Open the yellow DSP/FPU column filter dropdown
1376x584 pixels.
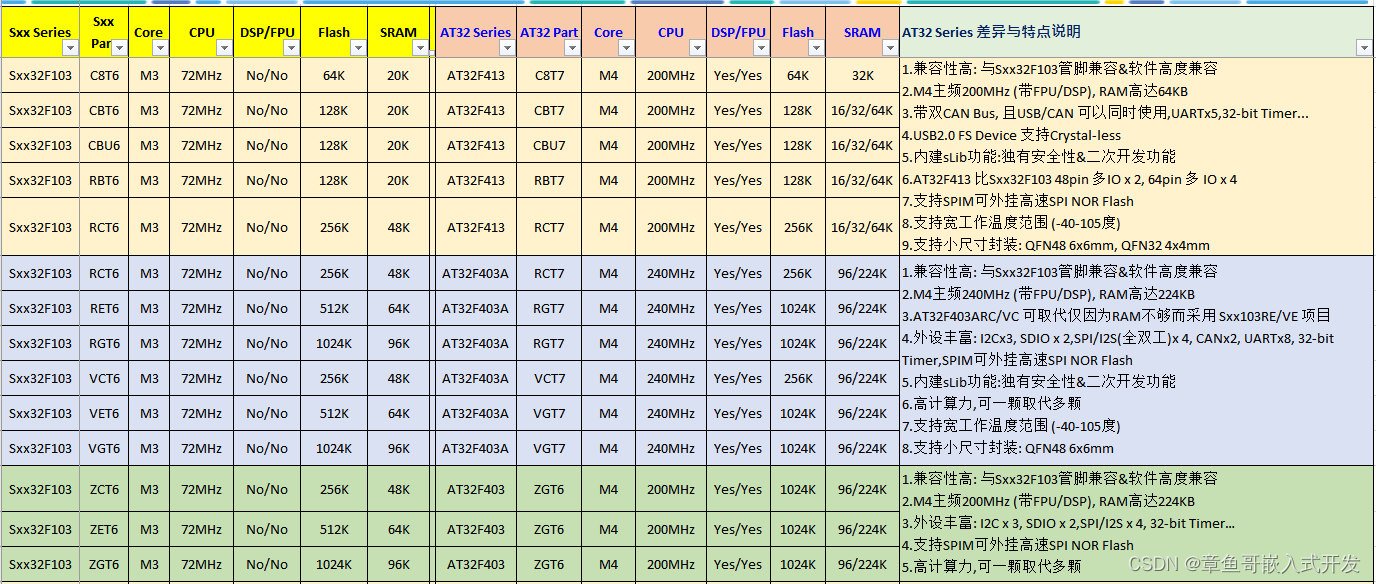(x=291, y=48)
